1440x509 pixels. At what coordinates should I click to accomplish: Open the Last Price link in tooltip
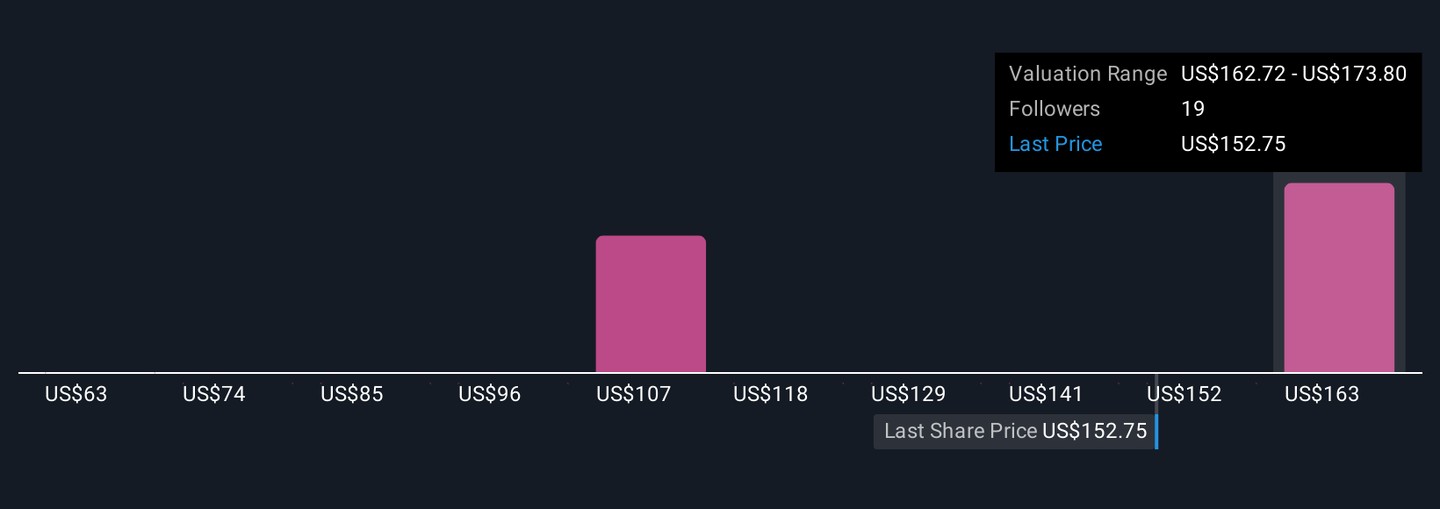tap(1055, 144)
